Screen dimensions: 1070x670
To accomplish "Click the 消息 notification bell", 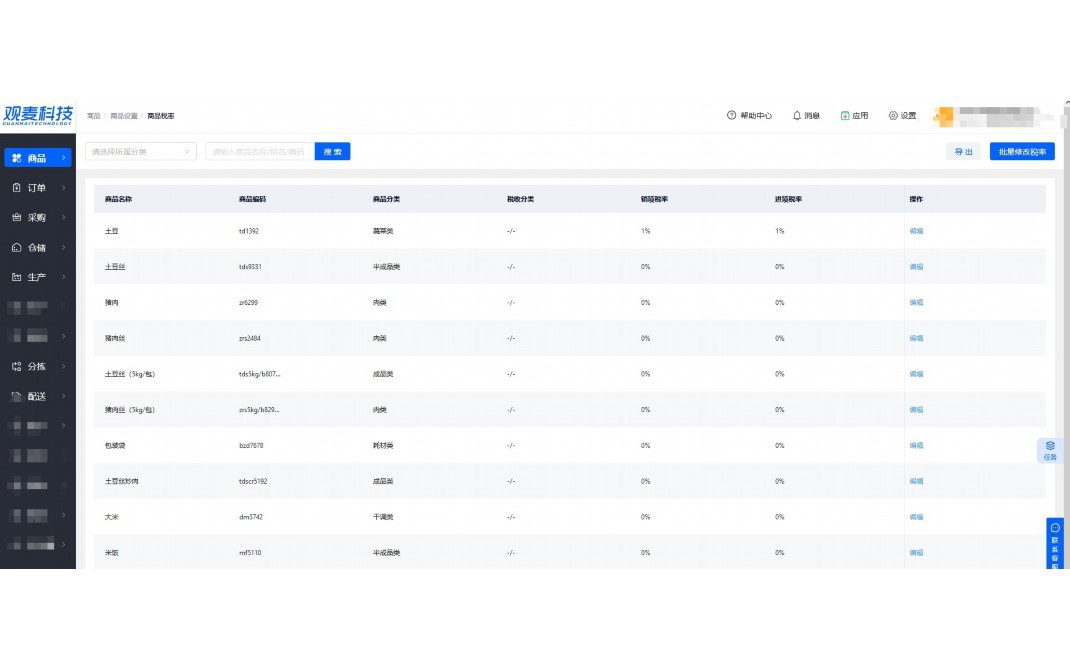I will (797, 116).
